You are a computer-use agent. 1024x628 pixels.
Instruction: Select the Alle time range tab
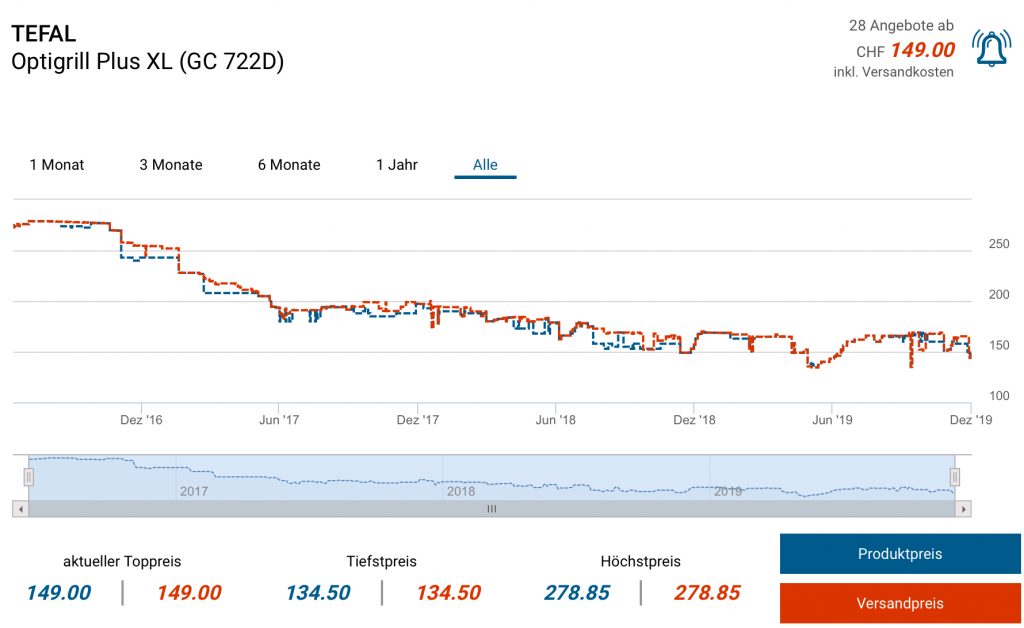click(485, 165)
